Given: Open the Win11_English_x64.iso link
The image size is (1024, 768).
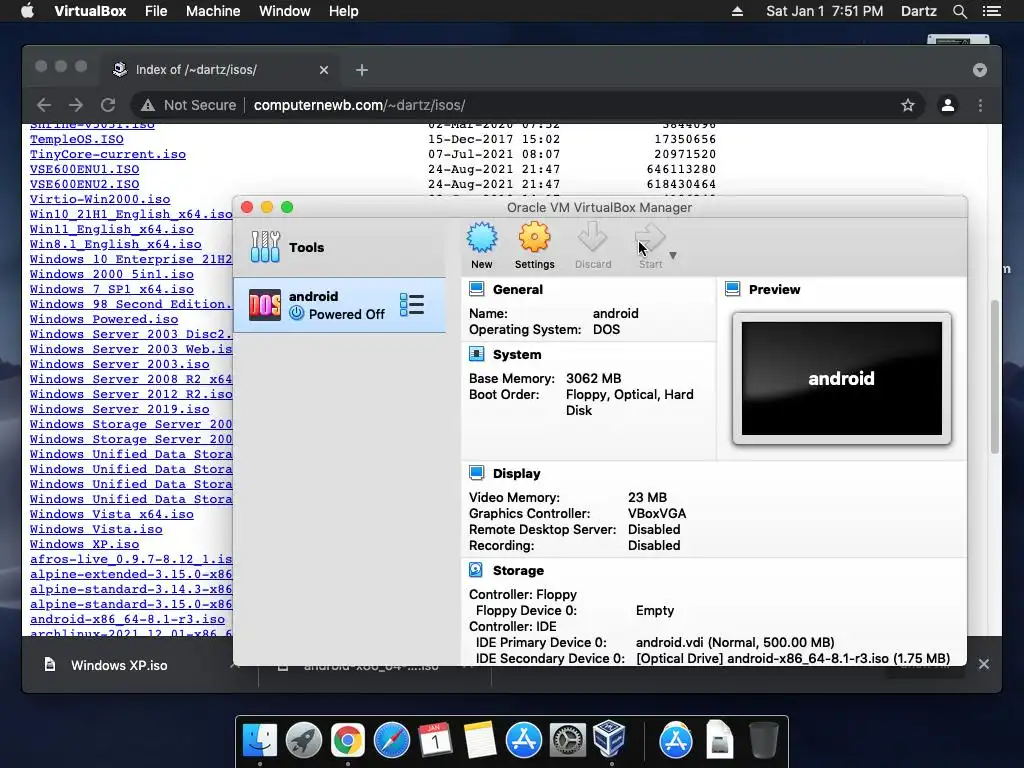Looking at the screenshot, I should tap(112, 229).
